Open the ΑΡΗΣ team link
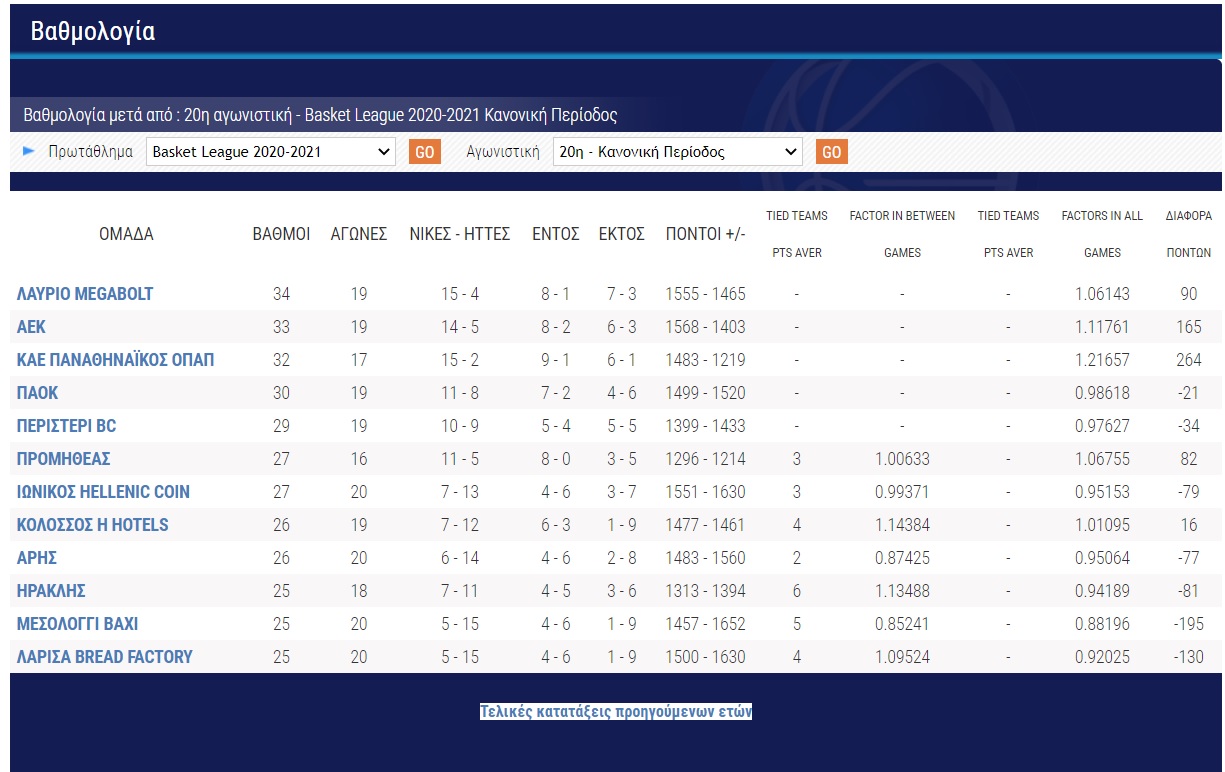Image resolution: width=1225 pixels, height=772 pixels. pyautogui.click(x=37, y=558)
